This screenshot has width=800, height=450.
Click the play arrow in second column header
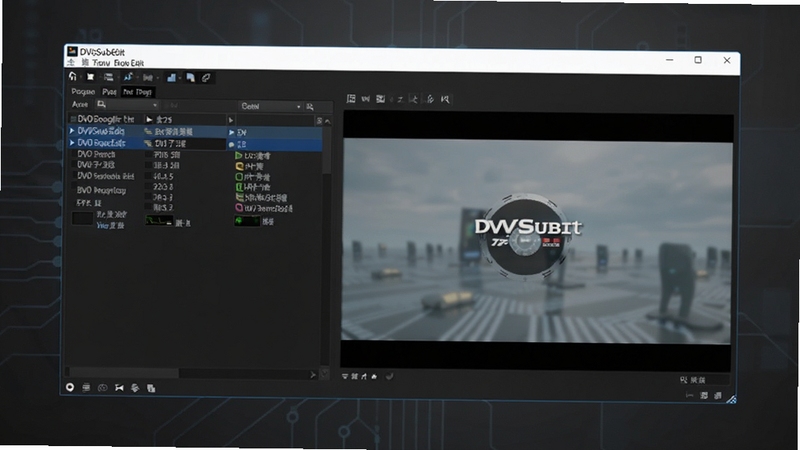point(149,119)
